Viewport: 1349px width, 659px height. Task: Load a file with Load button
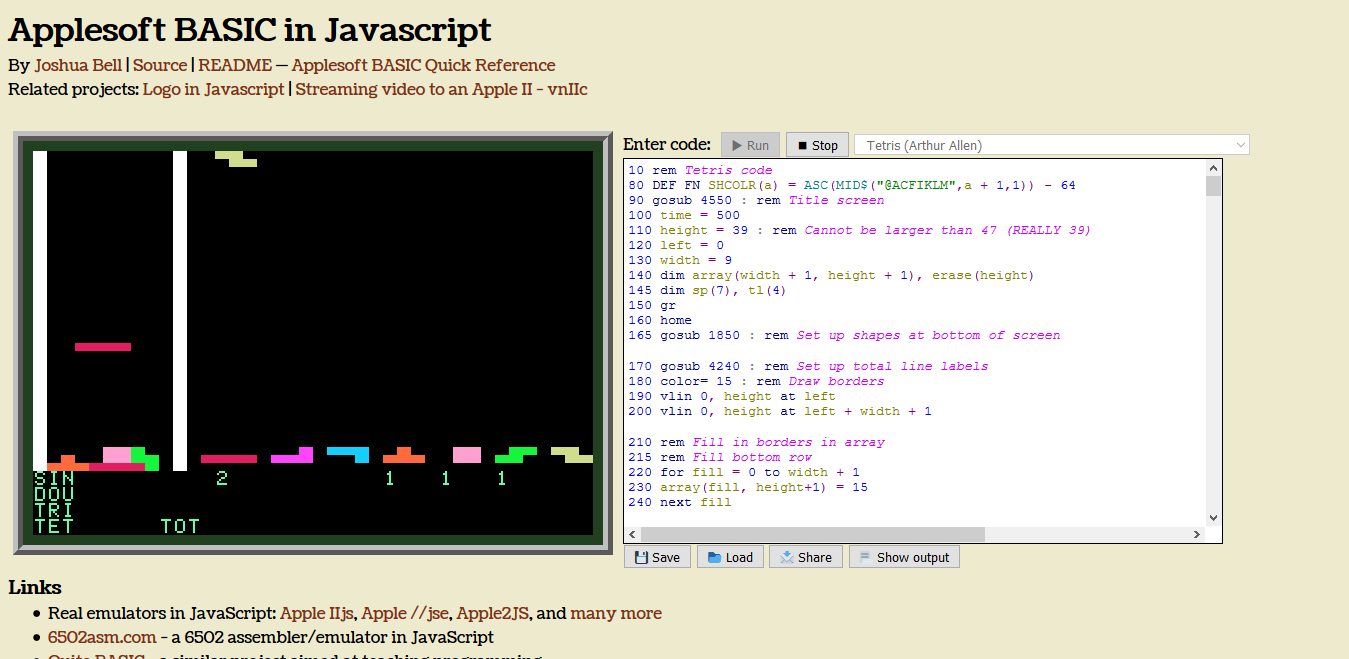coord(730,557)
